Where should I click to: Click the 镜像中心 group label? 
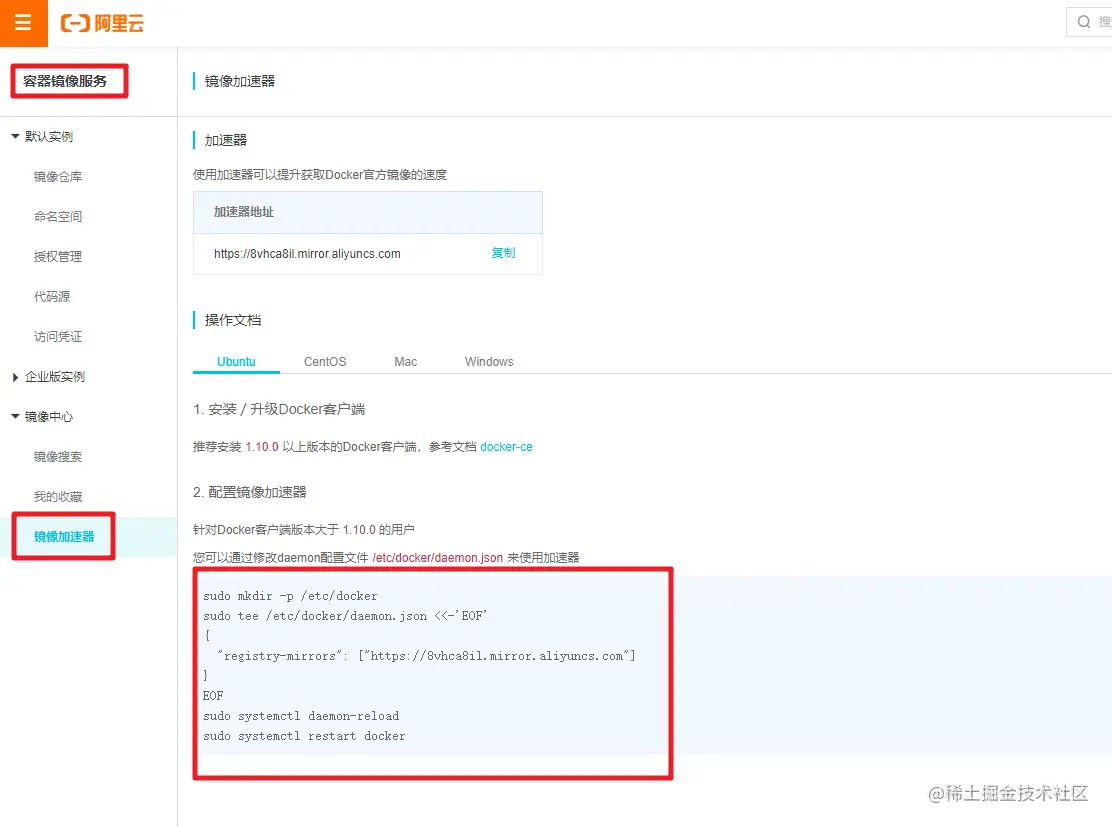49,416
